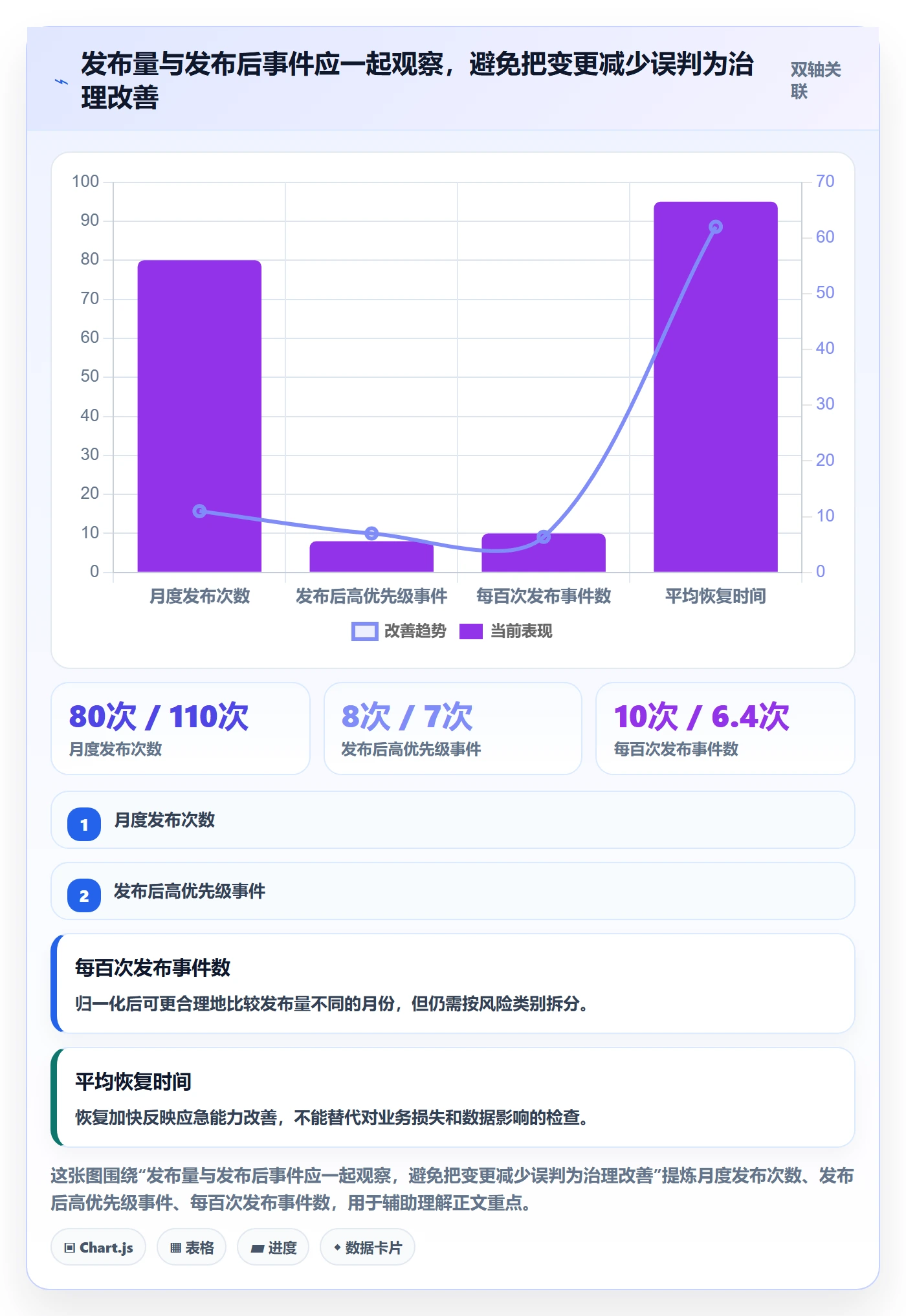Click the 平均恢复时间 note card heading

(133, 1082)
